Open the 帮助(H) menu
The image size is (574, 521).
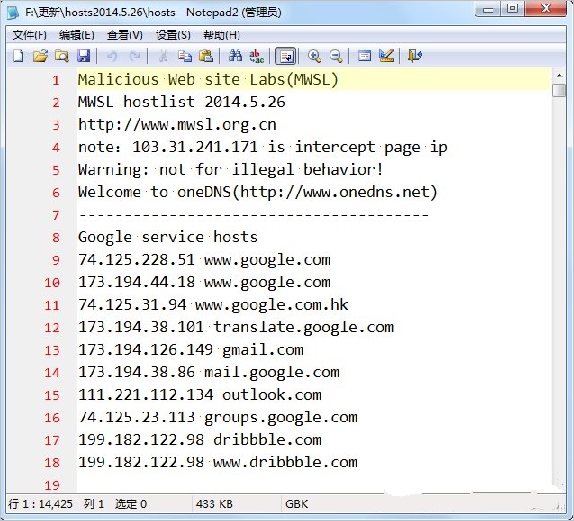[x=221, y=35]
